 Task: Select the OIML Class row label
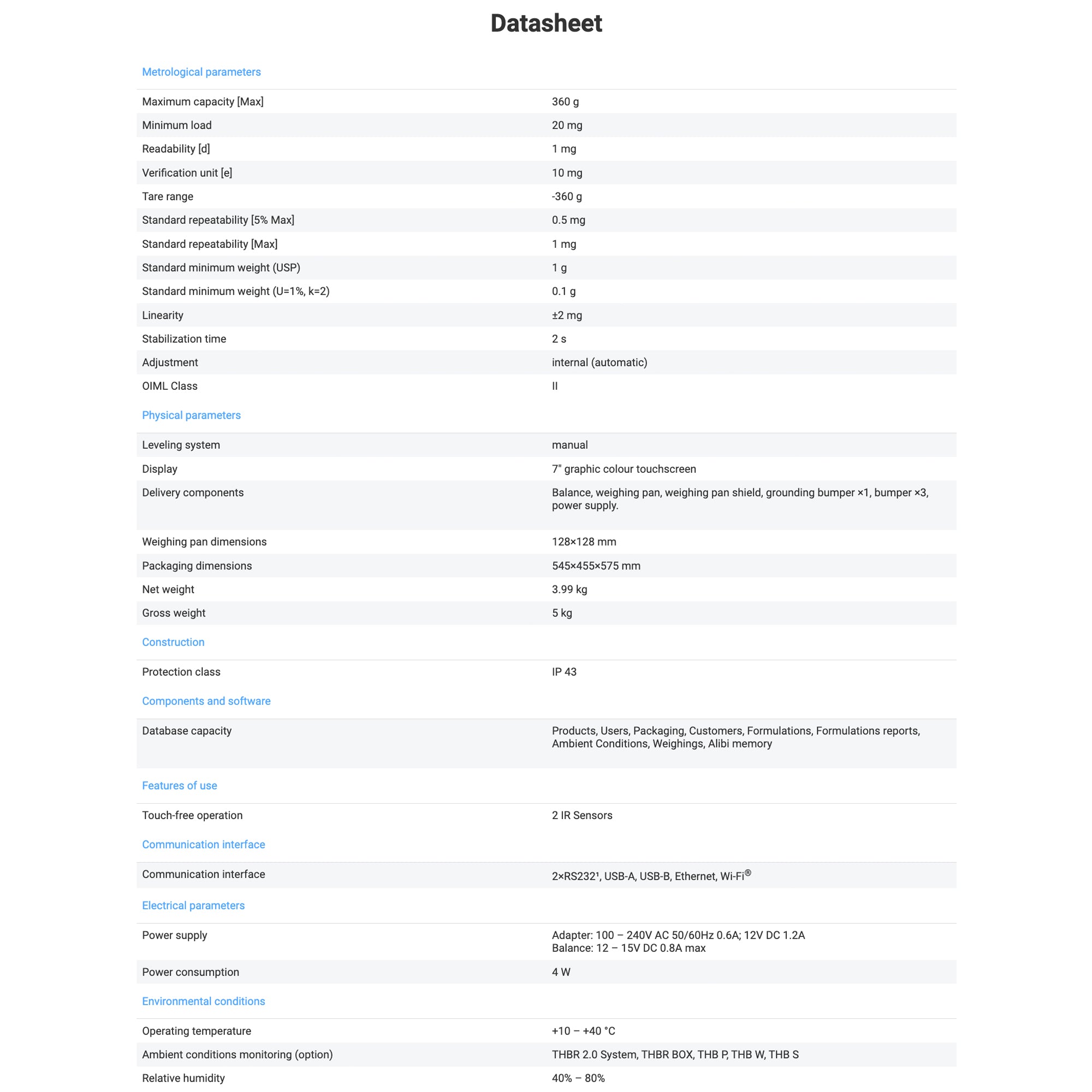(x=170, y=386)
